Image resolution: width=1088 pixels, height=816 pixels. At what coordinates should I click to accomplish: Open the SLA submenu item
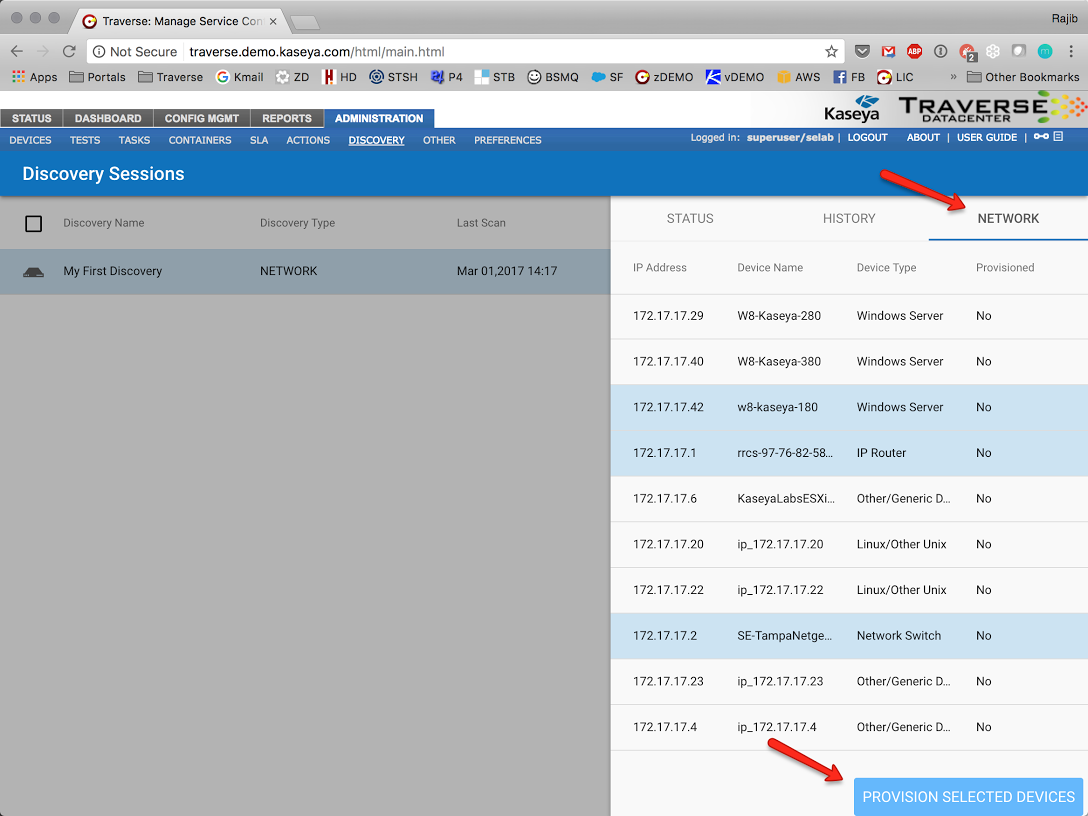[x=259, y=140]
